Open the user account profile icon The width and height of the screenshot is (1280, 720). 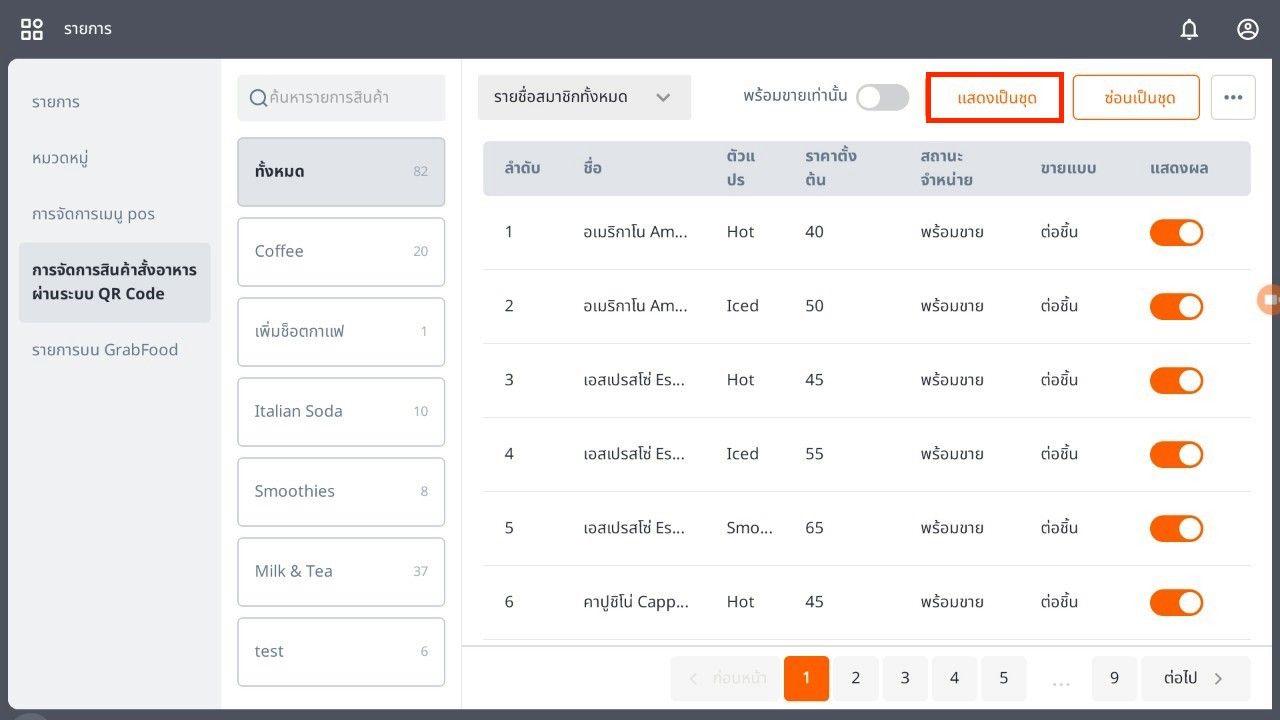click(x=1247, y=29)
